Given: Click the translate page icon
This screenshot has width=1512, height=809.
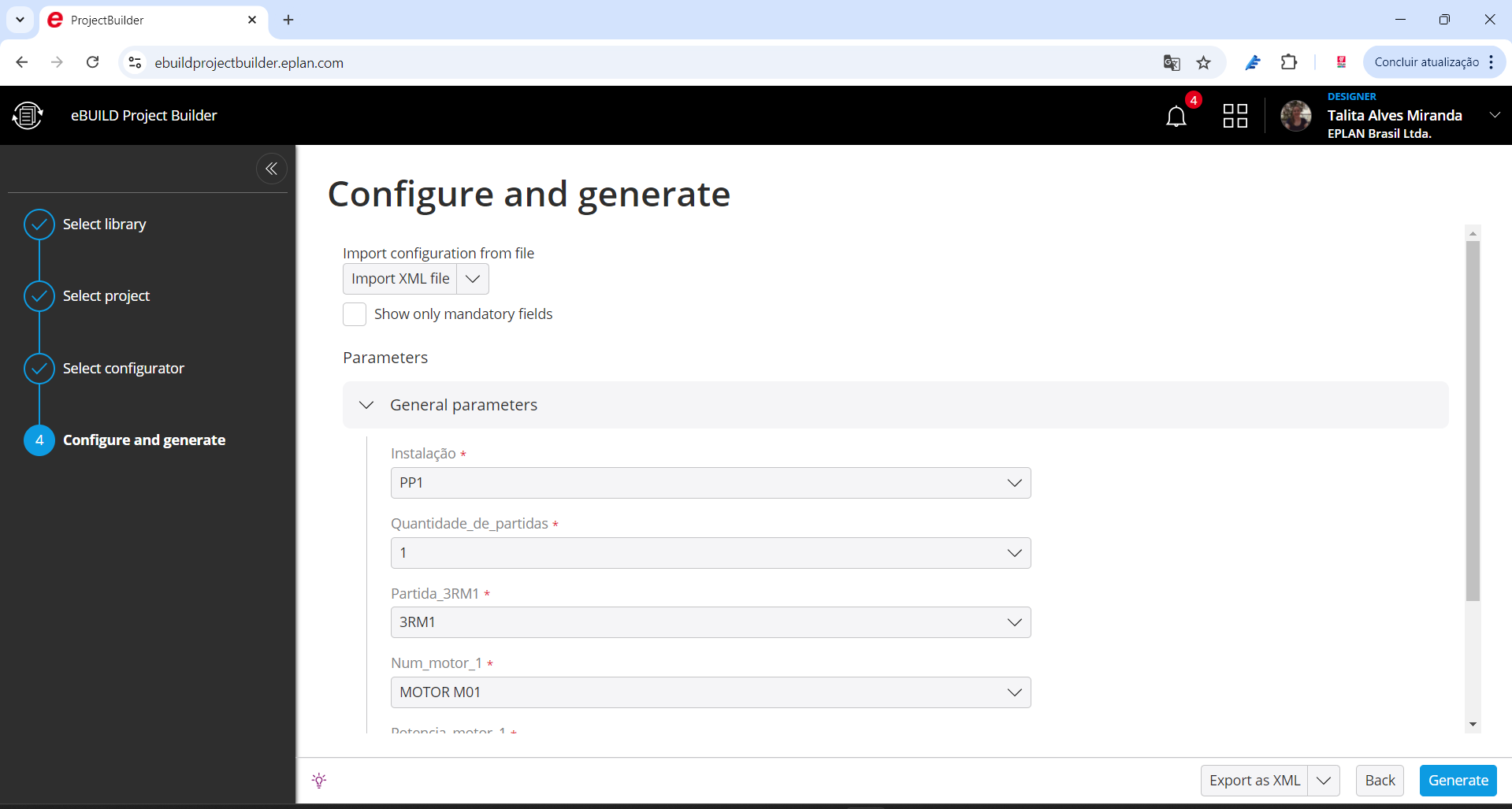Looking at the screenshot, I should (x=1172, y=62).
